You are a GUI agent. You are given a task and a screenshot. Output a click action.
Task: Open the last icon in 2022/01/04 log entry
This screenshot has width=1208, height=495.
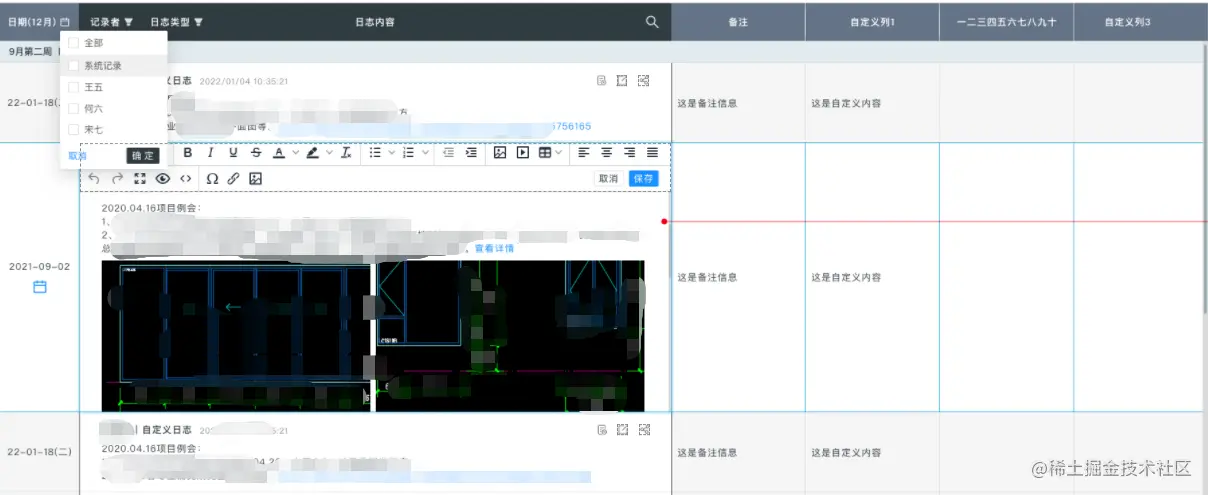tap(644, 81)
